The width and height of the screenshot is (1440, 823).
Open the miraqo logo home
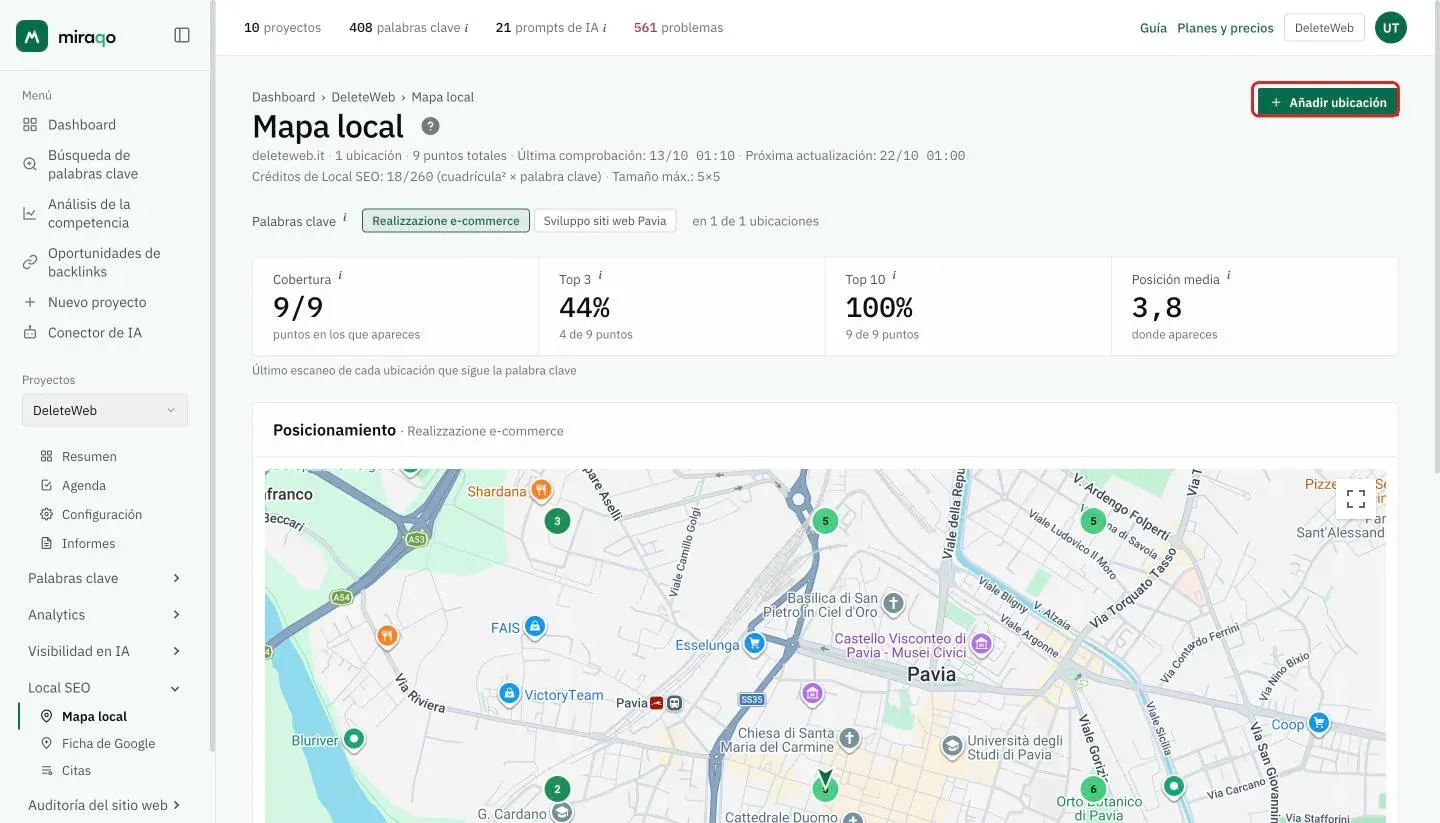(x=66, y=36)
